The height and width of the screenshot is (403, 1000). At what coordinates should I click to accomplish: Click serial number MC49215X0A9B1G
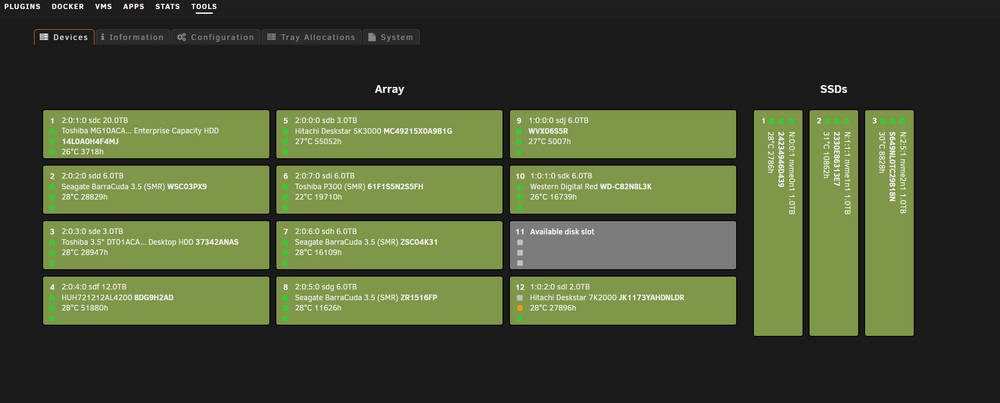pos(418,131)
